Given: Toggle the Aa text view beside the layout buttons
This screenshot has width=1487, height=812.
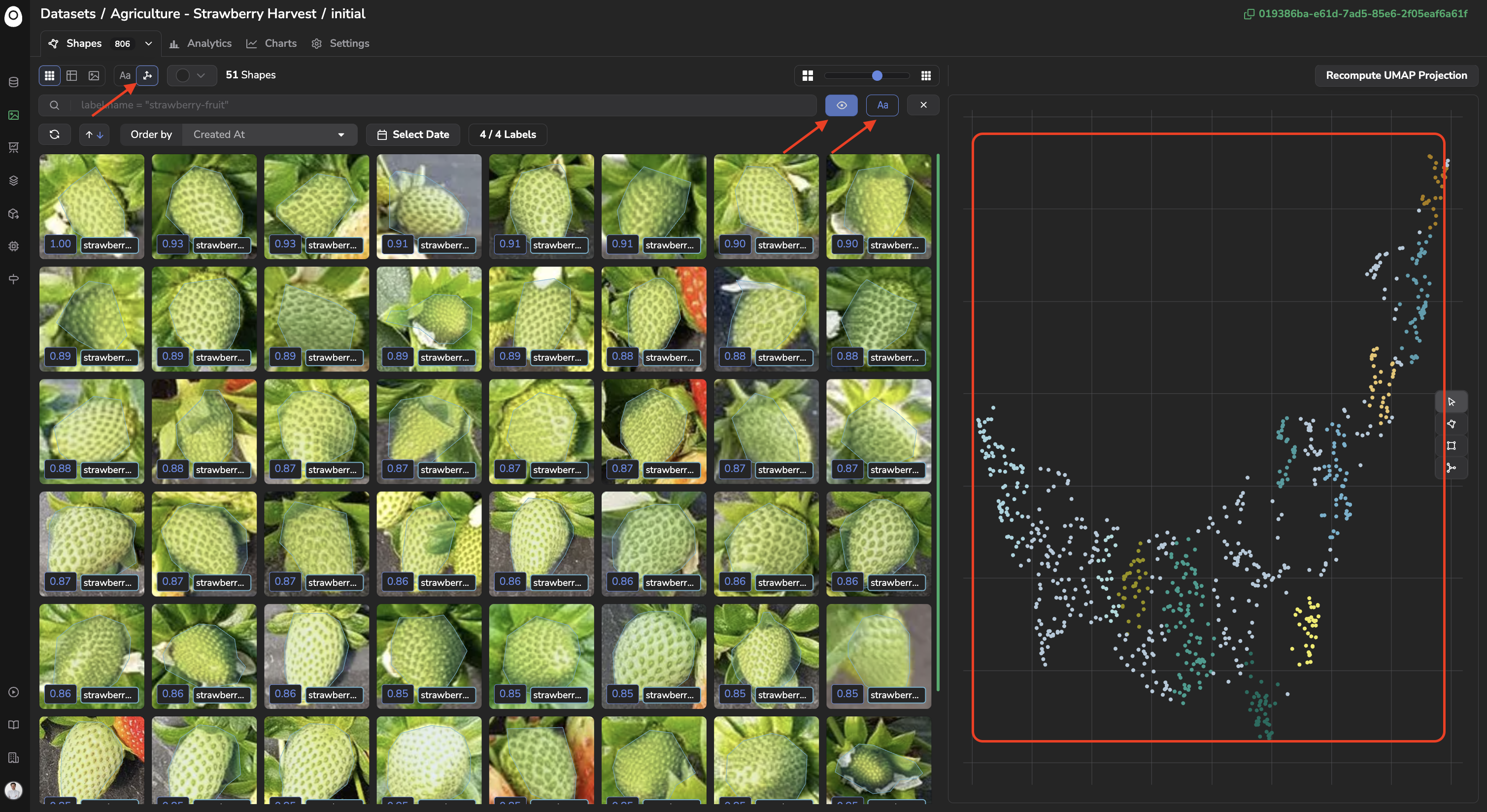Looking at the screenshot, I should (125, 75).
